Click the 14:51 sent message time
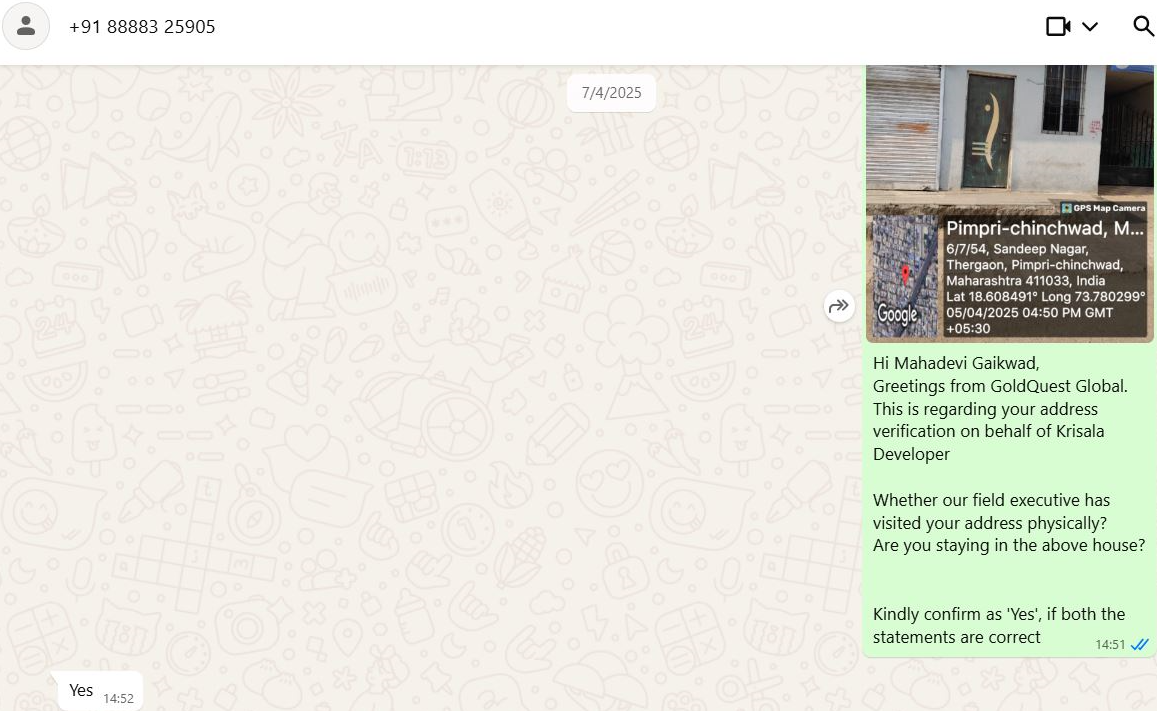Viewport: 1157px width, 711px height. click(x=1110, y=645)
